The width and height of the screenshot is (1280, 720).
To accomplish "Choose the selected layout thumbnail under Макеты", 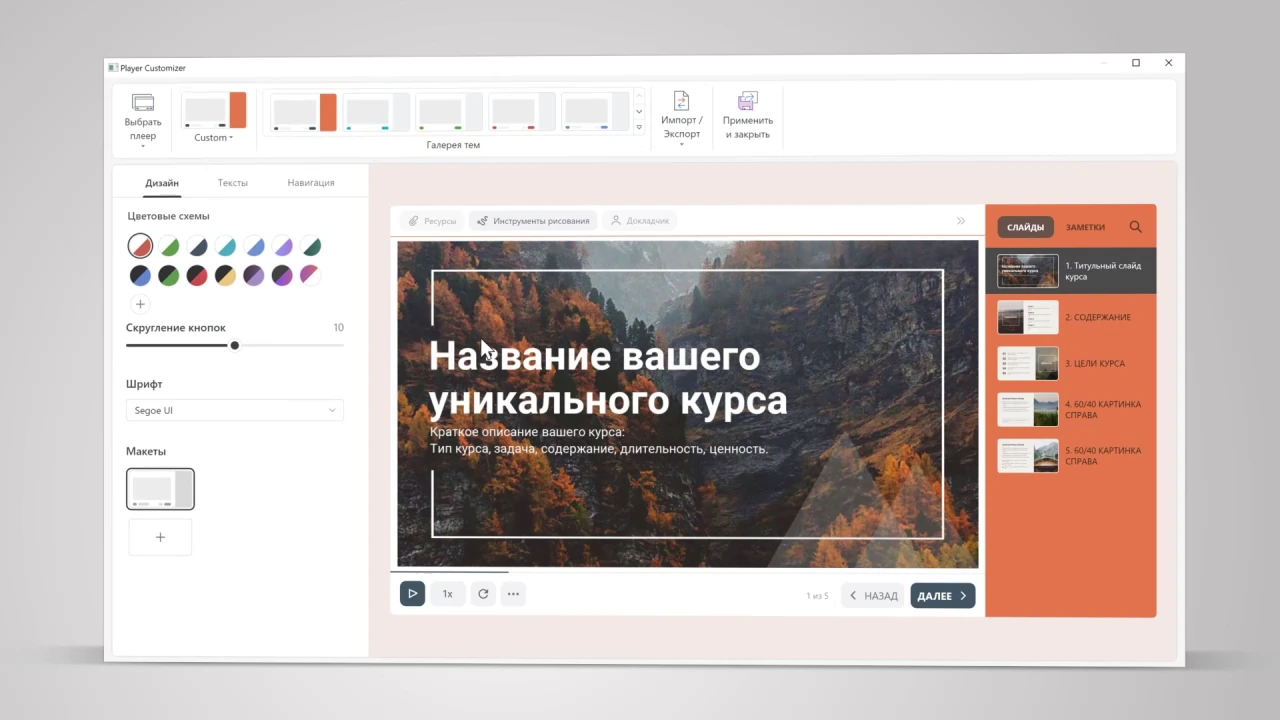I will (x=160, y=489).
